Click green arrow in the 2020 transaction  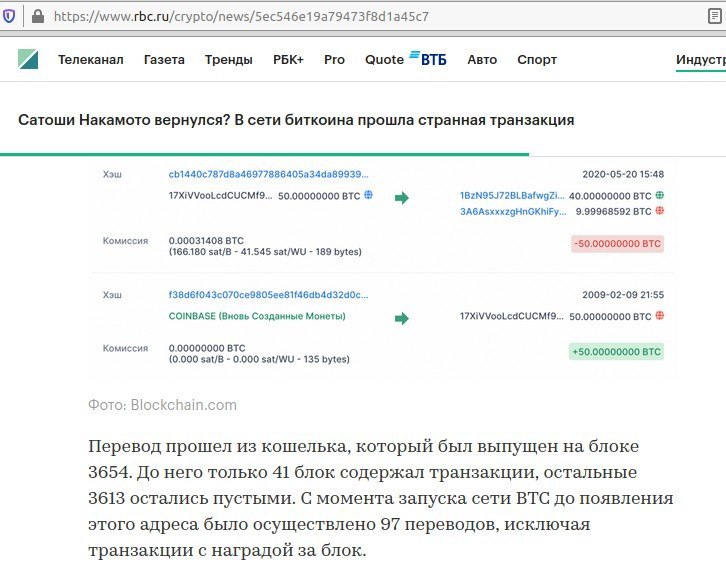click(x=402, y=198)
